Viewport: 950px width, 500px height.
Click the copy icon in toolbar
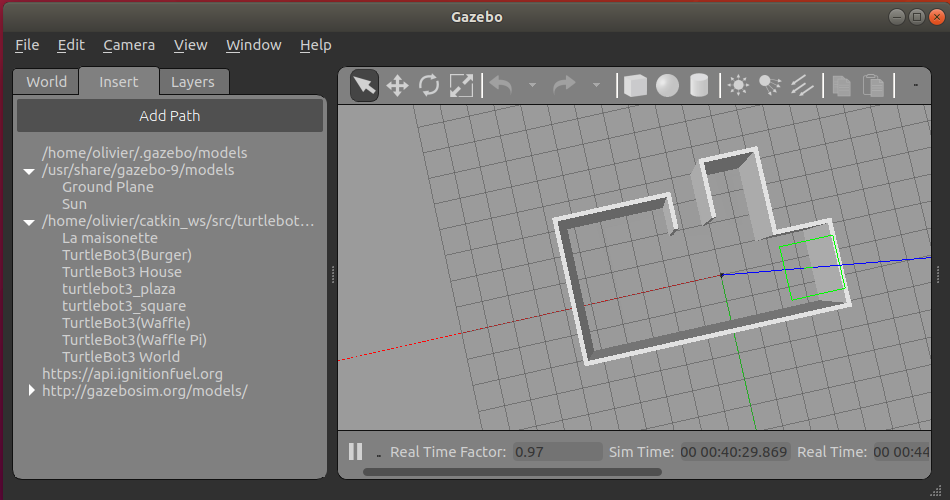[842, 85]
